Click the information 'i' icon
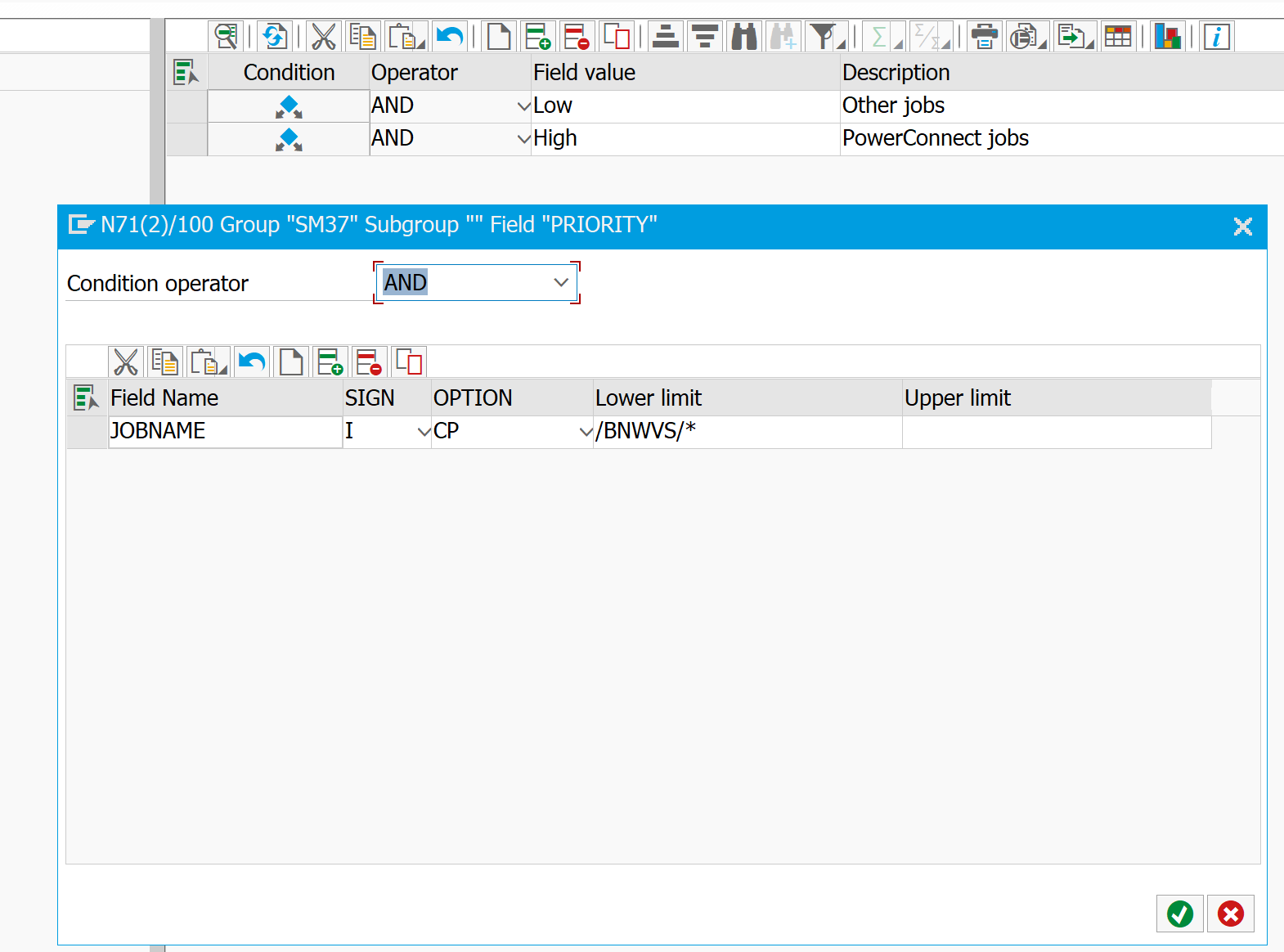Image resolution: width=1284 pixels, height=952 pixels. pyautogui.click(x=1216, y=37)
